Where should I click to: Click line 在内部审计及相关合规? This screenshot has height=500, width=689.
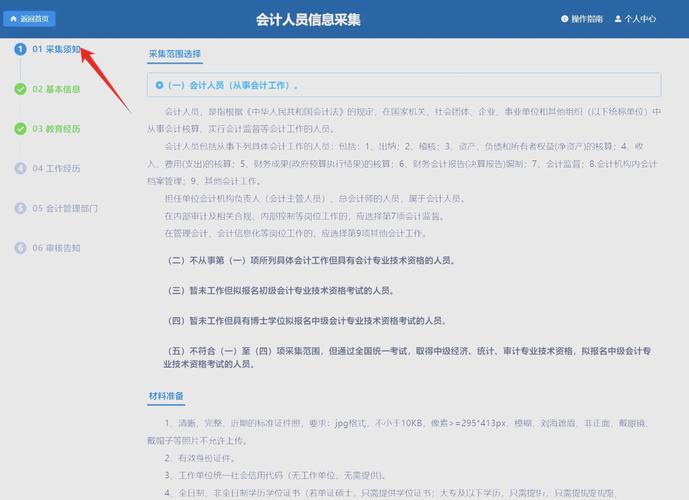pyautogui.click(x=305, y=216)
